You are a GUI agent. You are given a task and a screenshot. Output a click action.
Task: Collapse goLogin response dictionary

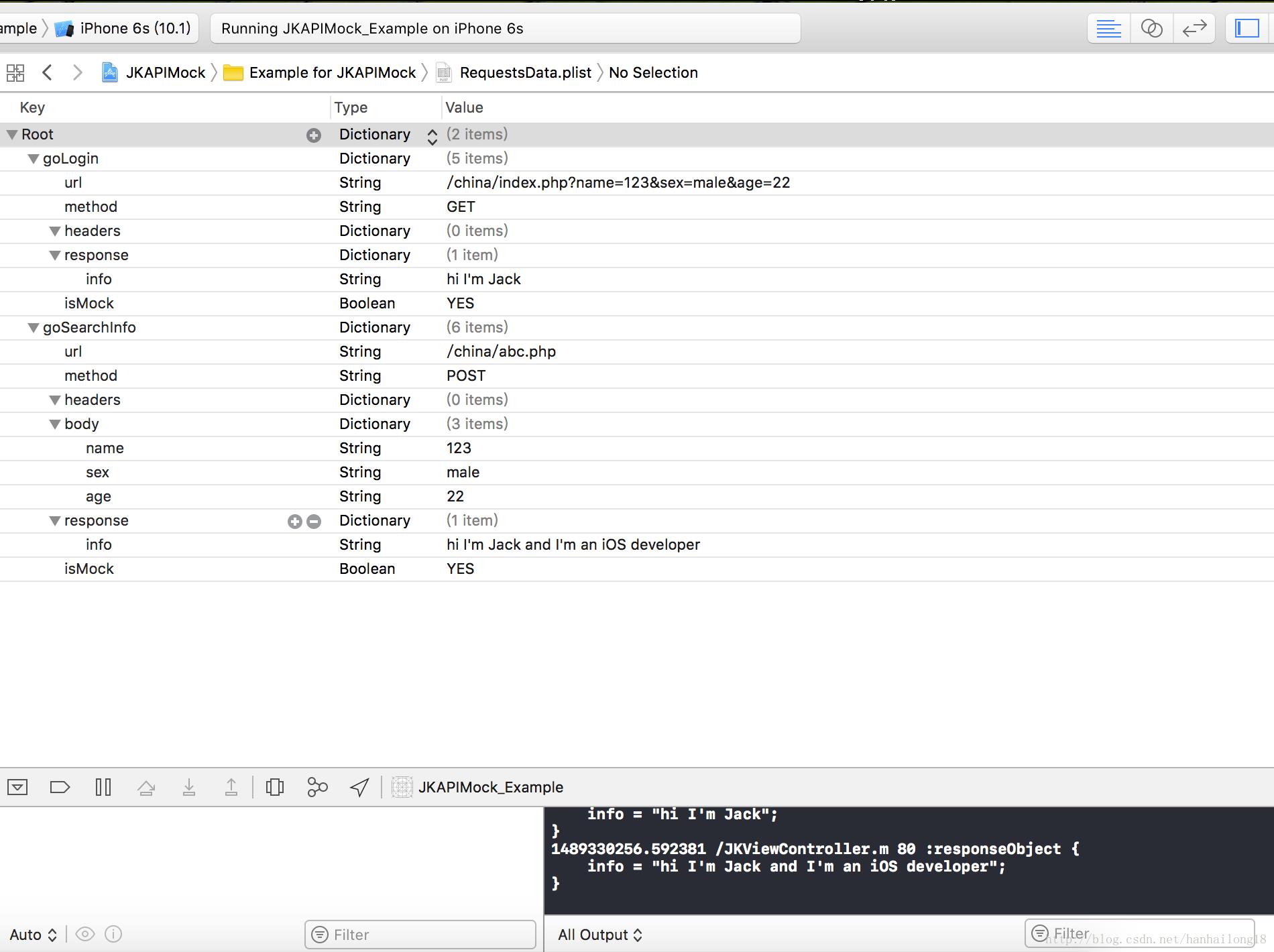point(55,255)
